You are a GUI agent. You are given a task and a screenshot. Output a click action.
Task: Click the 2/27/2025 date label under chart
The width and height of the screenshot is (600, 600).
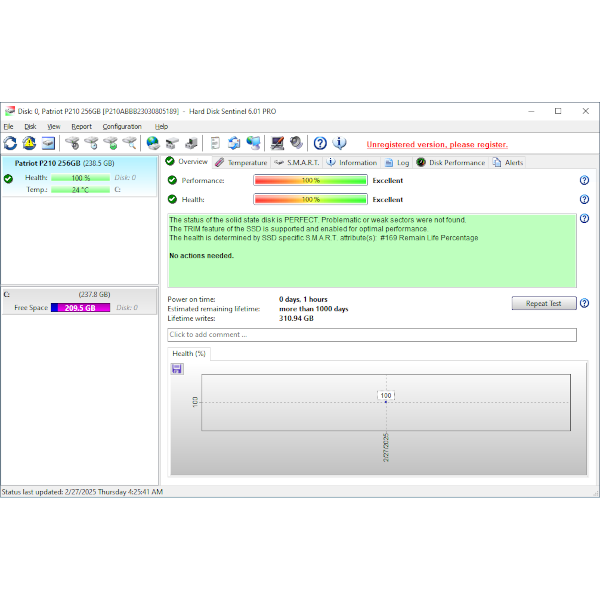[x=386, y=447]
